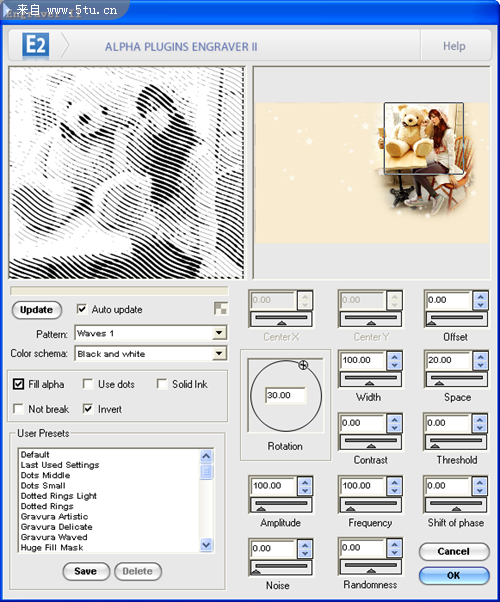
Task: Click the rotation dial crosshair handle
Action: 303,365
